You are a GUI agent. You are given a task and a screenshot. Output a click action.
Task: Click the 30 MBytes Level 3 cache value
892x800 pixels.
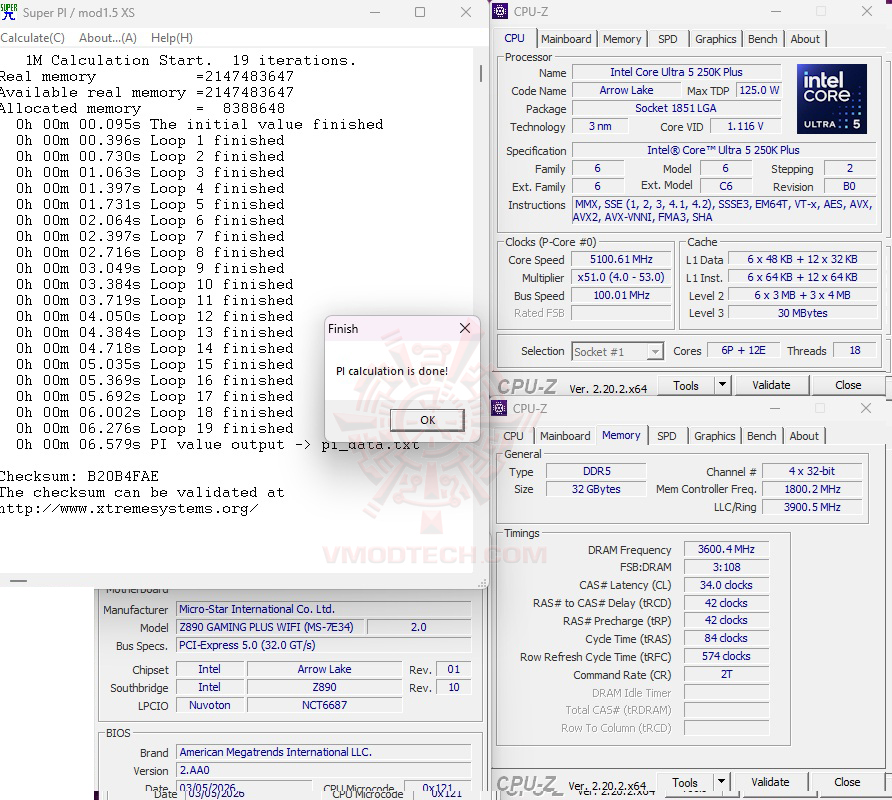click(x=802, y=313)
